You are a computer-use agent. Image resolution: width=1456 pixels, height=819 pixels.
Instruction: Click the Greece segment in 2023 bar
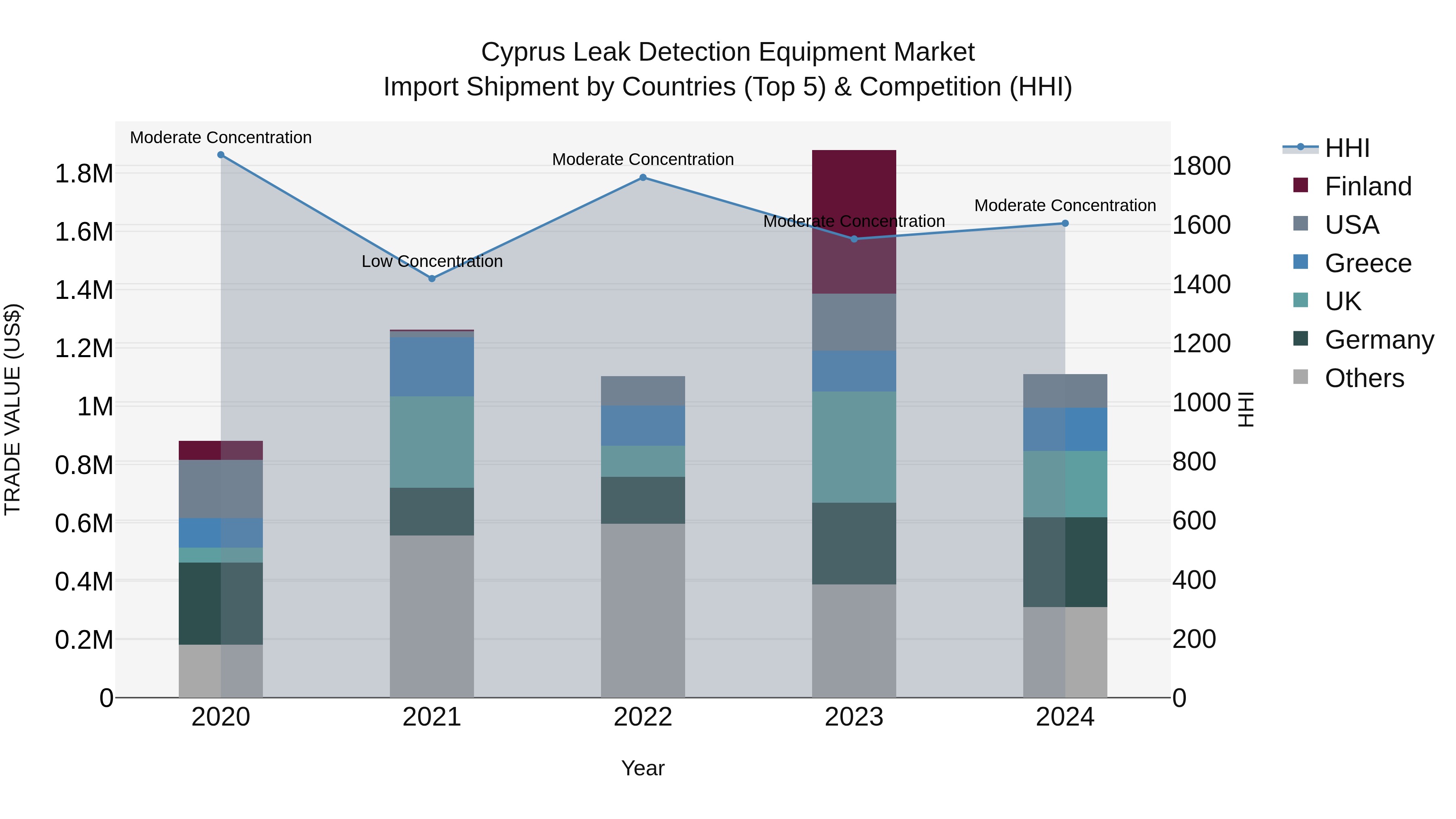click(x=854, y=371)
